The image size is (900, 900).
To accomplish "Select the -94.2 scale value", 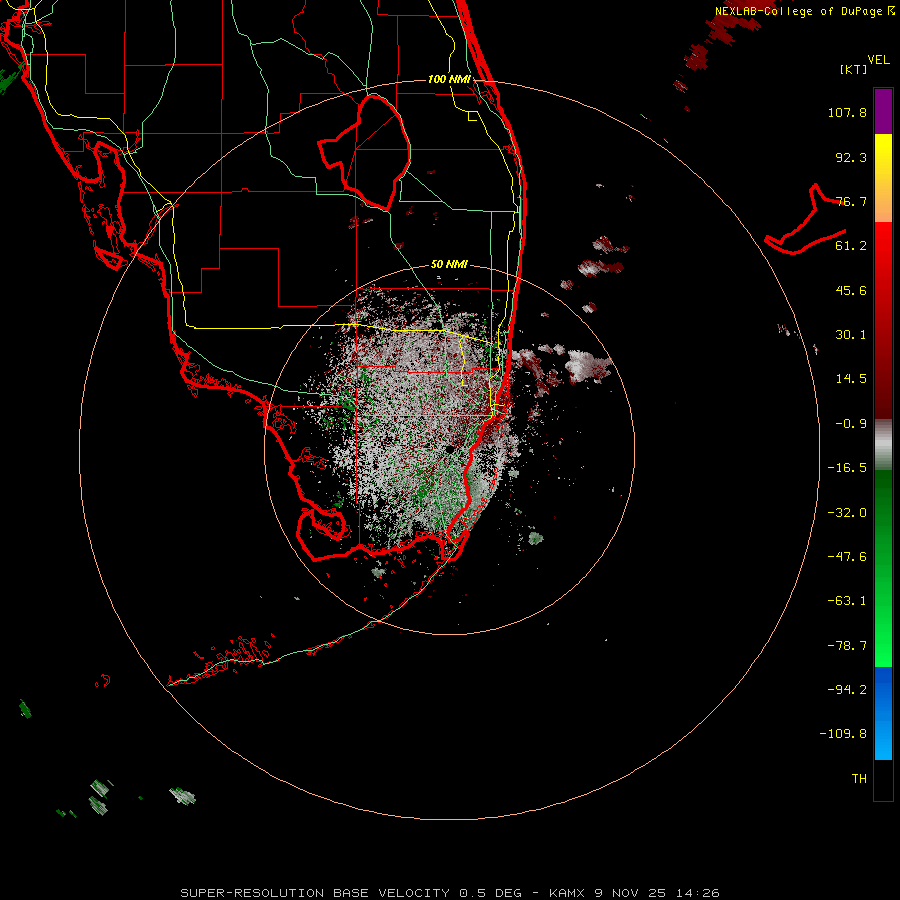I will [847, 689].
